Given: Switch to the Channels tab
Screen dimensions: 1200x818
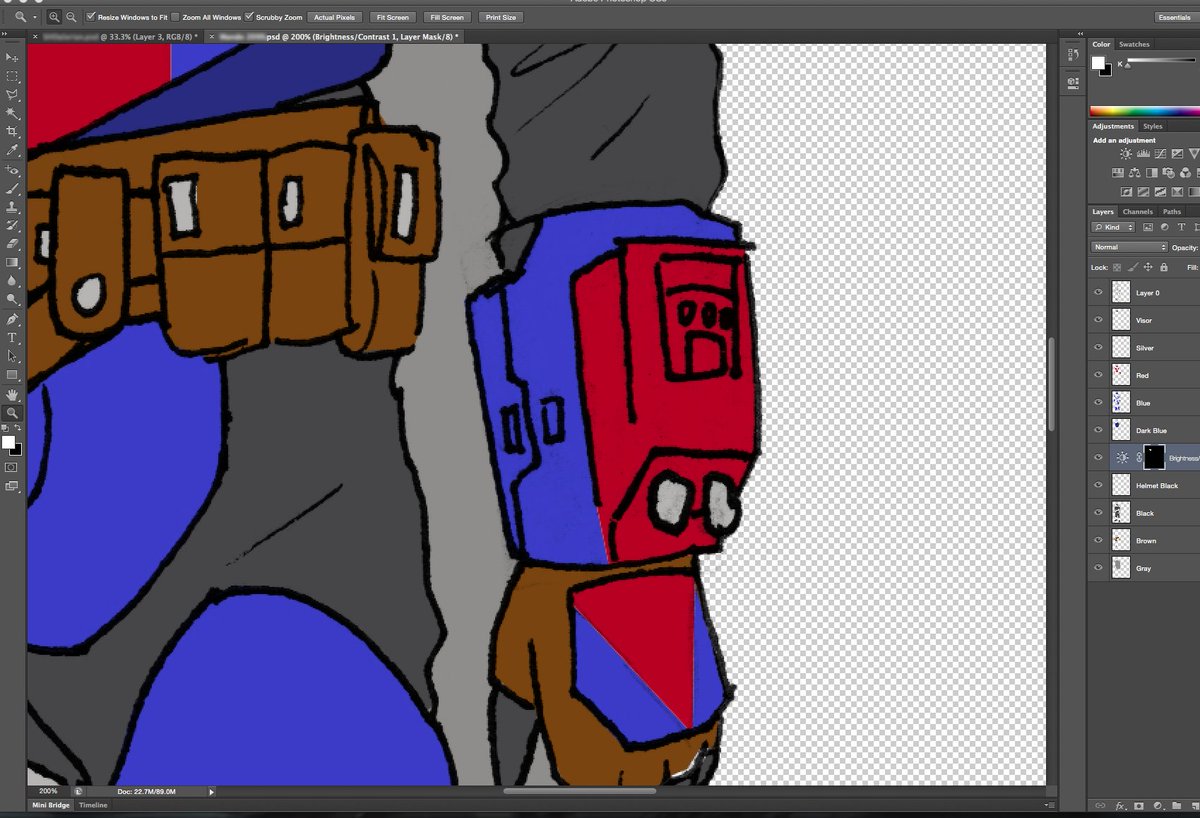Looking at the screenshot, I should (1138, 211).
